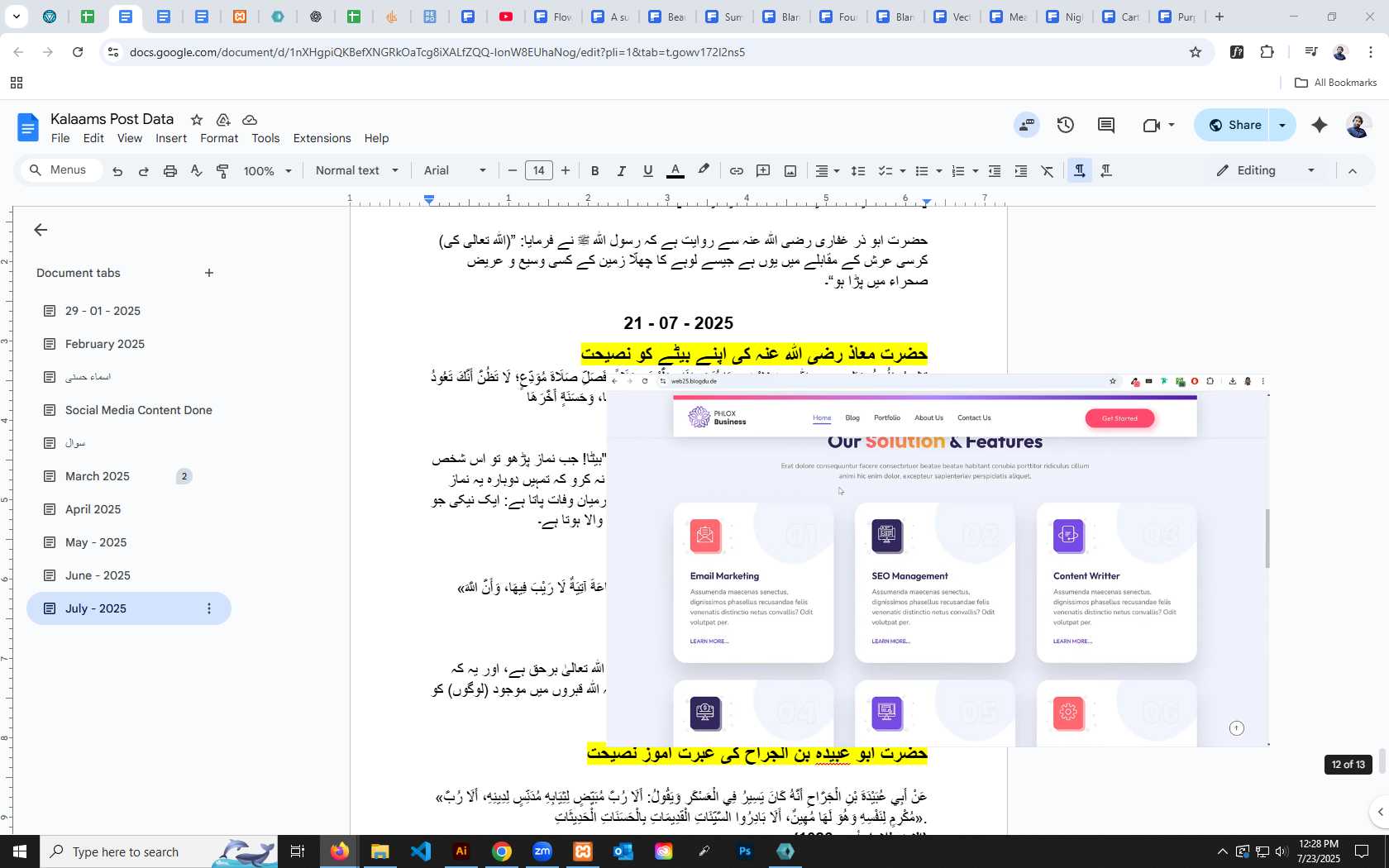Open the July - 2025 tab options menu
The height and width of the screenshot is (868, 1389).
point(209,608)
